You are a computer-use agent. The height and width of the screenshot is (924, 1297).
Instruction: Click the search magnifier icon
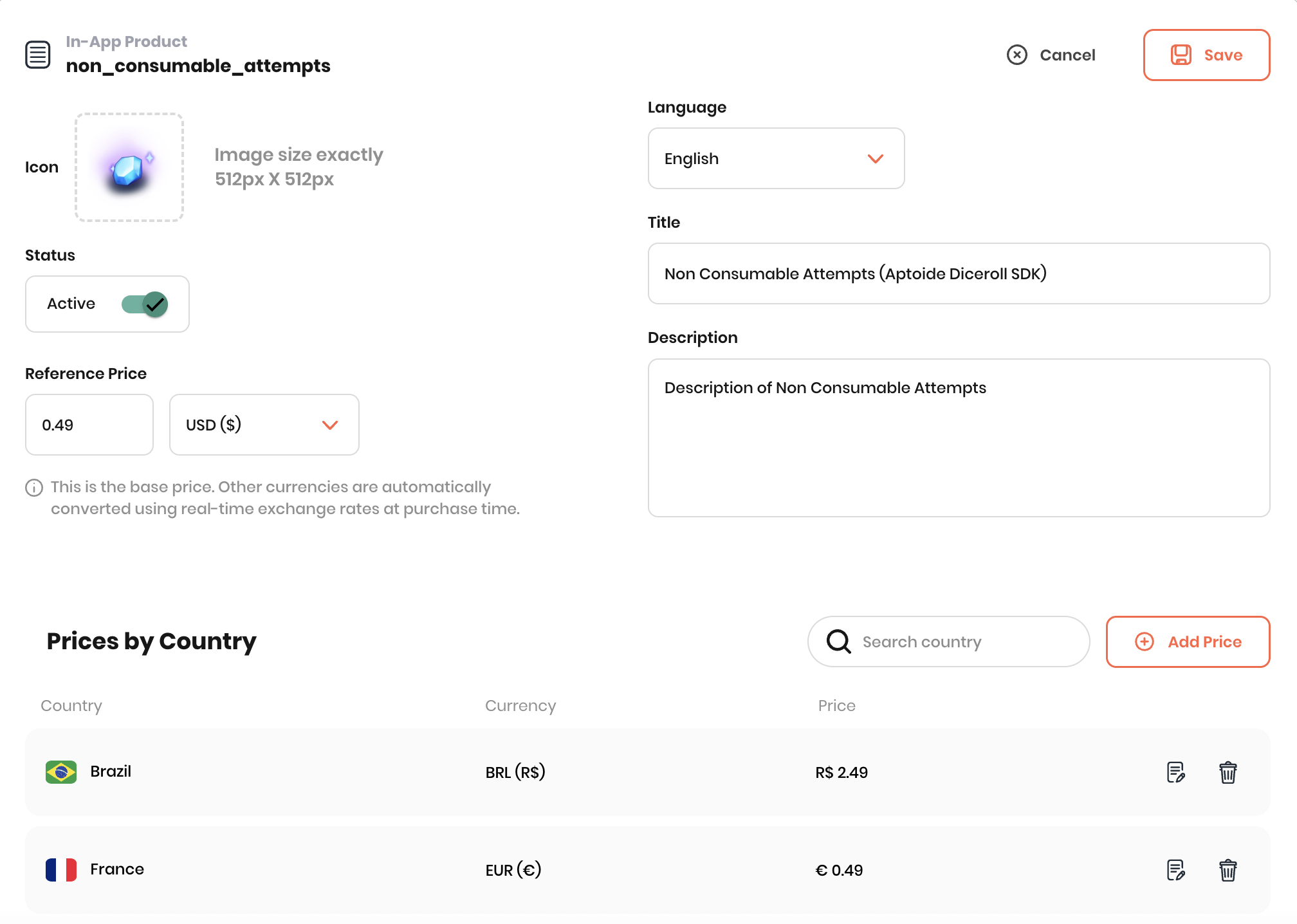(838, 642)
